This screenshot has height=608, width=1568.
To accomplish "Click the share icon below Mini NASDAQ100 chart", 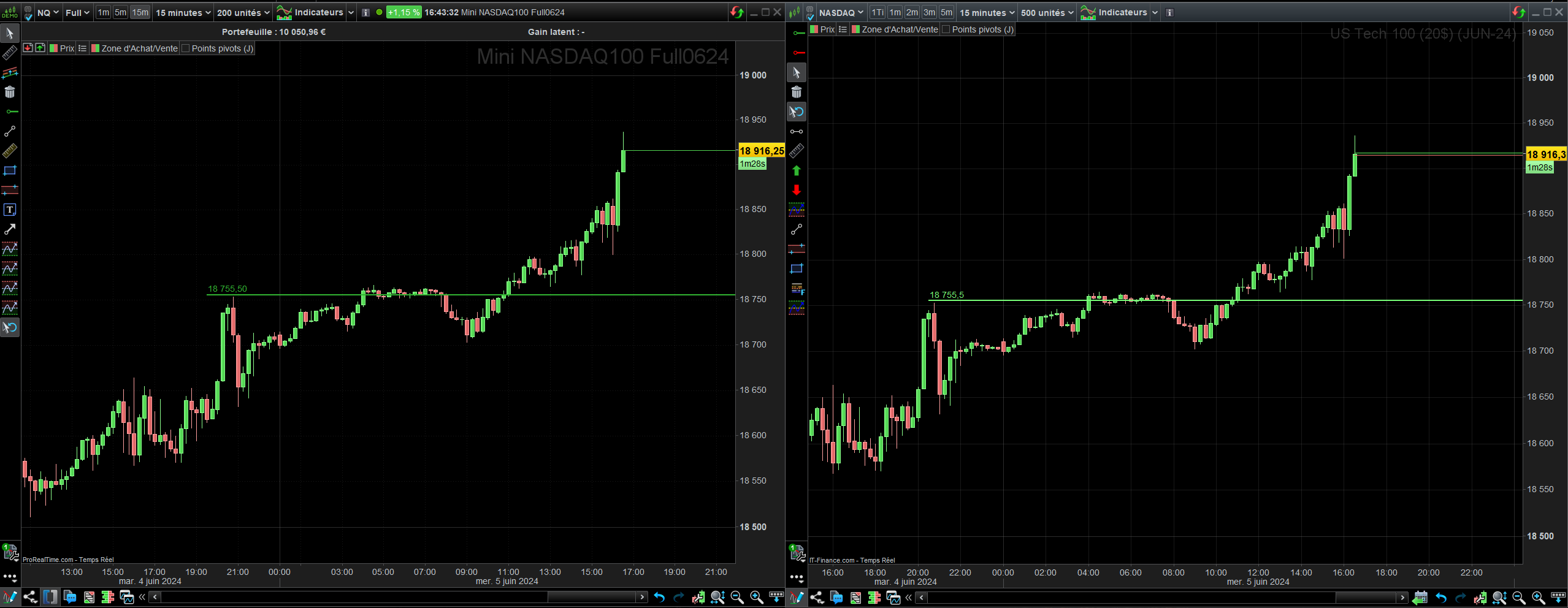I will click(x=30, y=597).
